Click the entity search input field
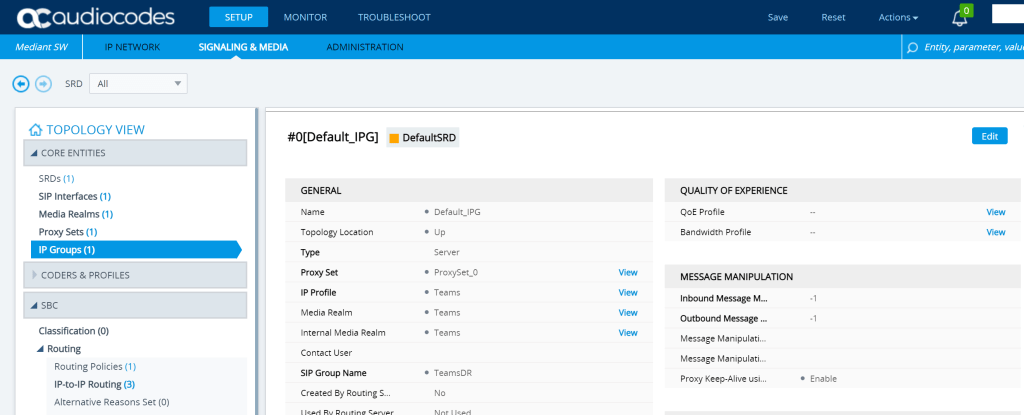 click(970, 47)
